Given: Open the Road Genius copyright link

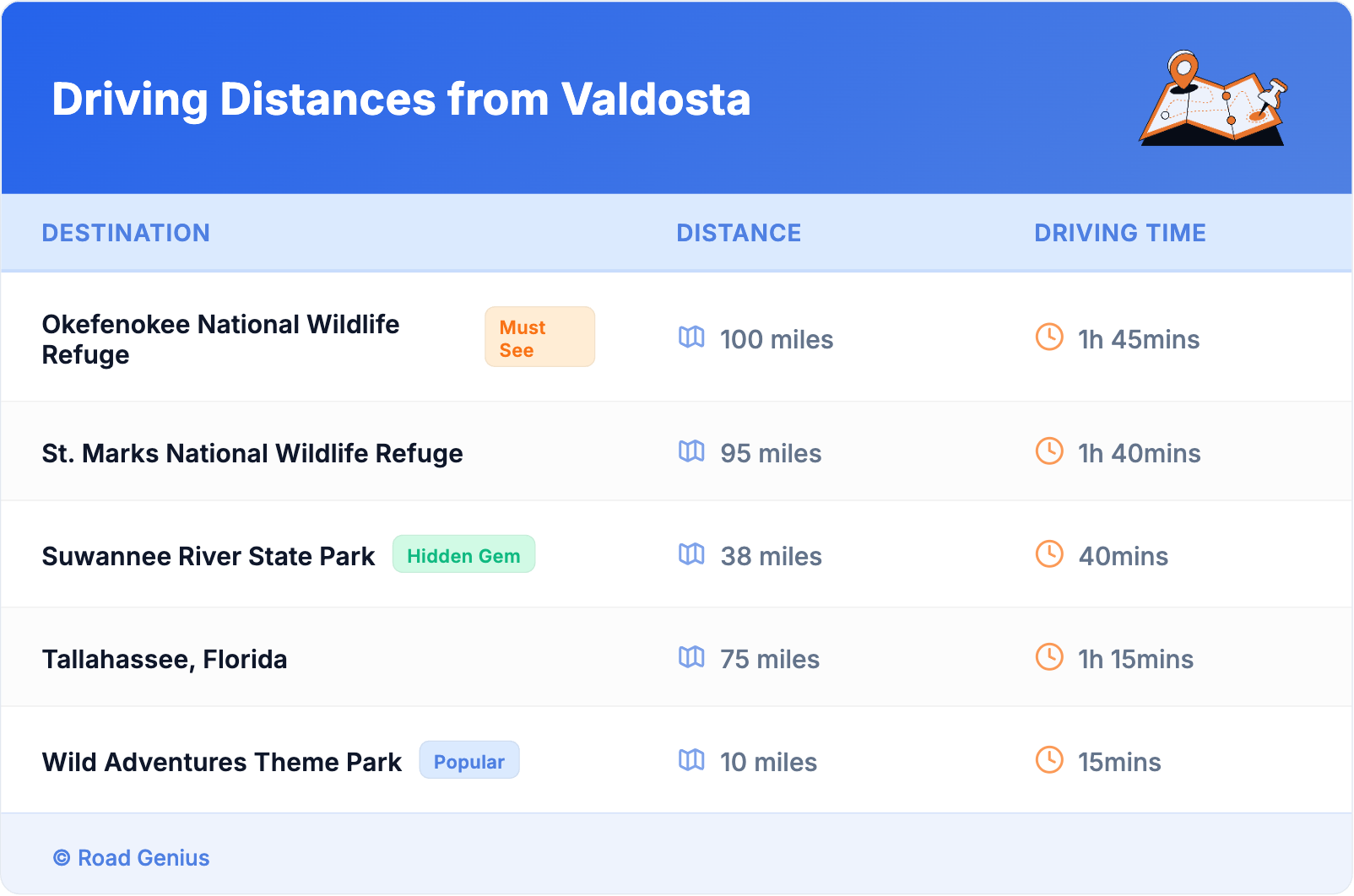Looking at the screenshot, I should coord(132,858).
